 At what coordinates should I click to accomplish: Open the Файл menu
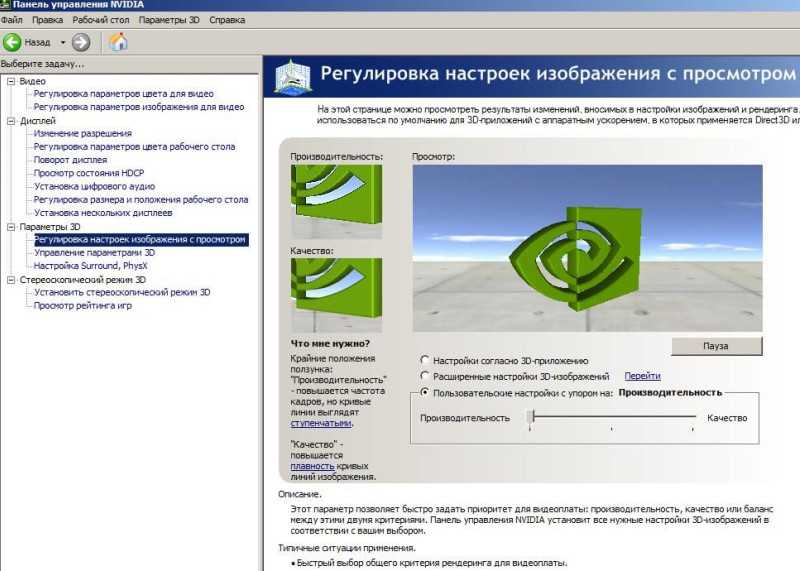(12, 20)
